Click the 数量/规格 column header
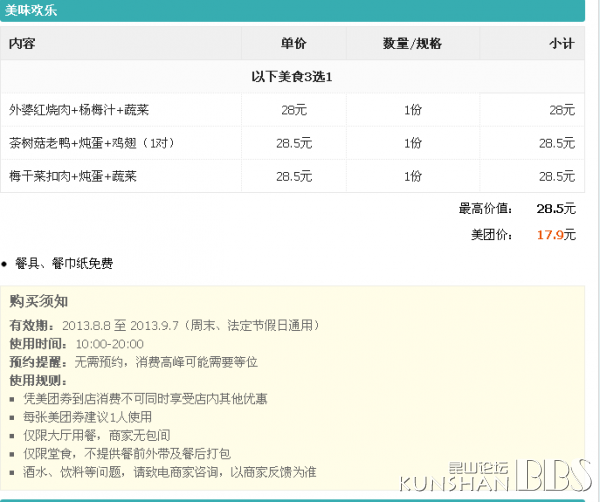 [x=412, y=44]
